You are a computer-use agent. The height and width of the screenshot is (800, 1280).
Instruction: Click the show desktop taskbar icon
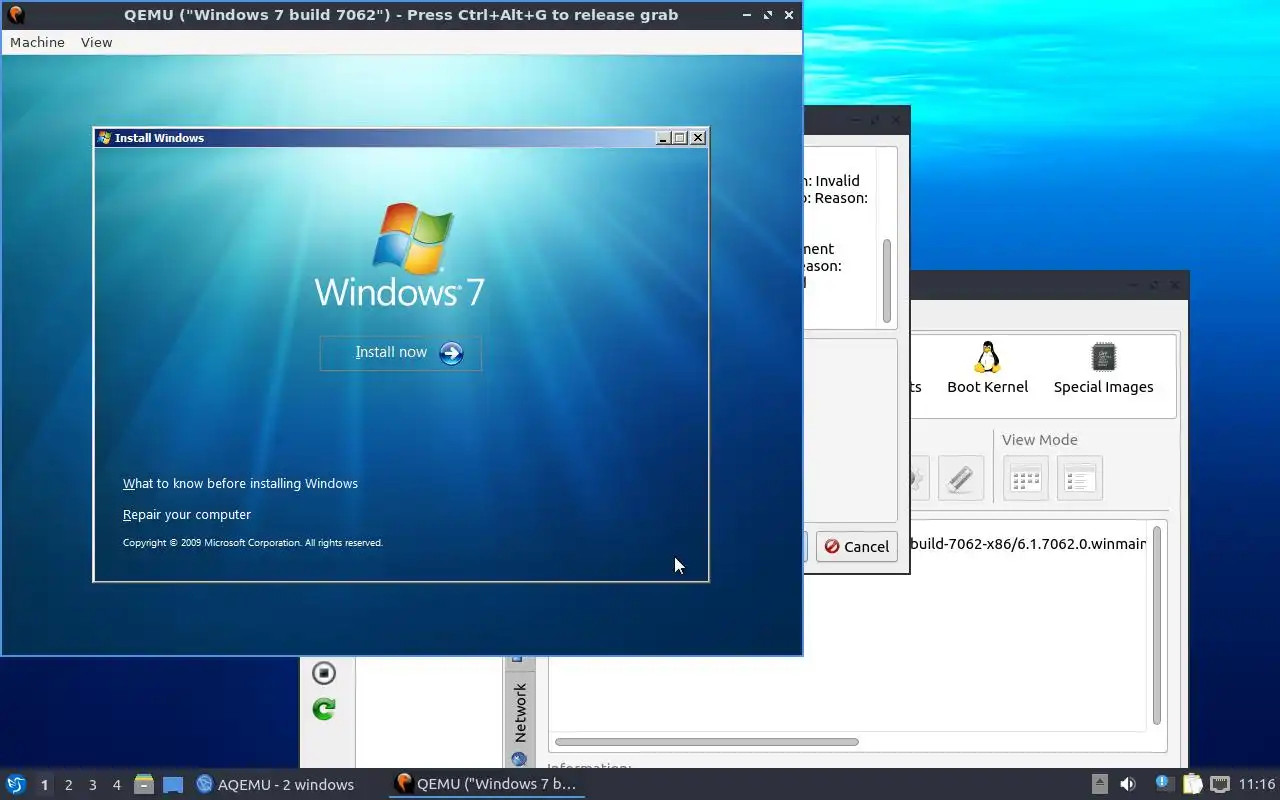tap(173, 785)
